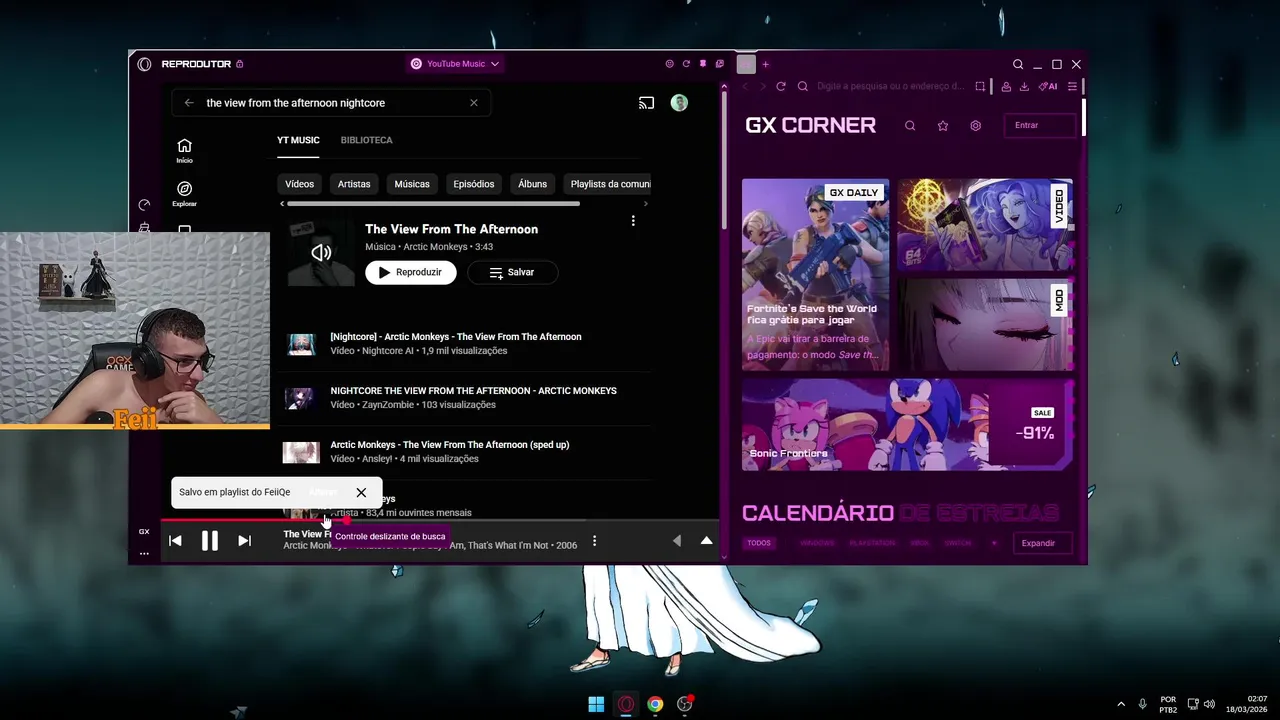Search within GX Corner
The width and height of the screenshot is (1280, 720).
910,126
